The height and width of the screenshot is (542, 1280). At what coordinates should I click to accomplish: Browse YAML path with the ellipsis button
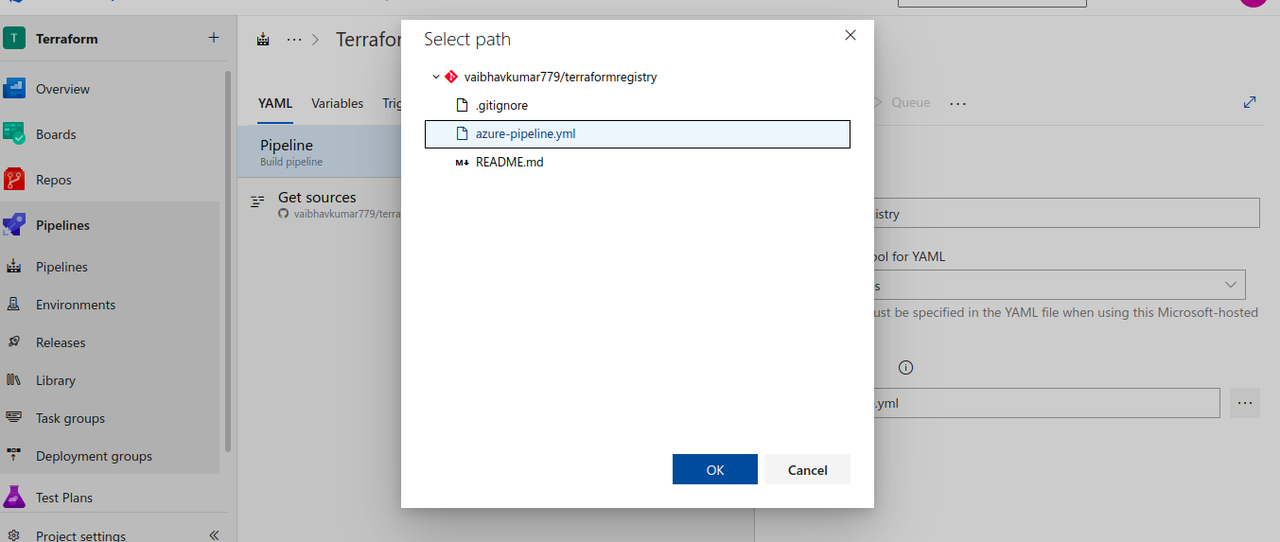coord(1245,403)
